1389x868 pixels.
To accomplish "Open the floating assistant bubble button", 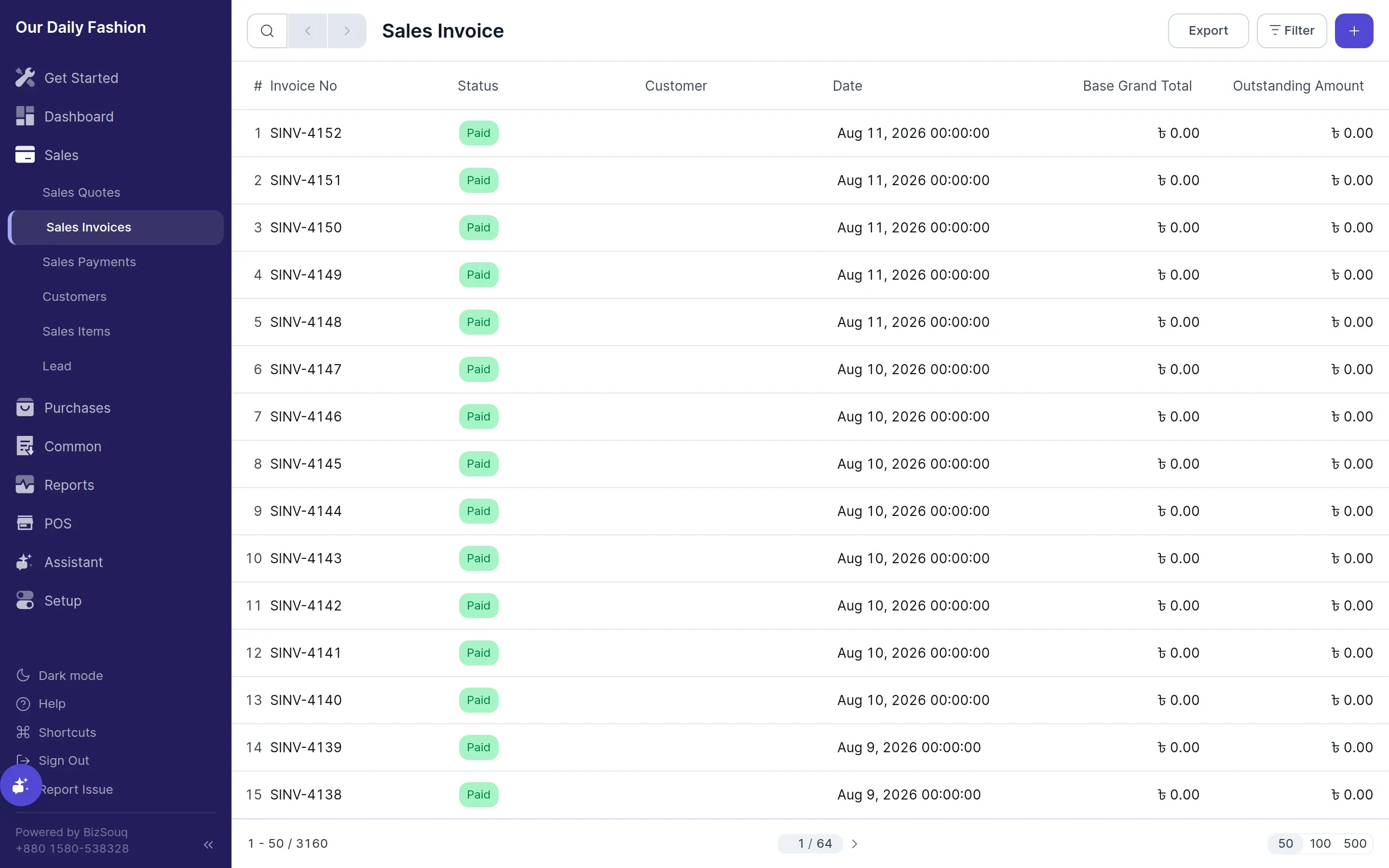I will (21, 786).
